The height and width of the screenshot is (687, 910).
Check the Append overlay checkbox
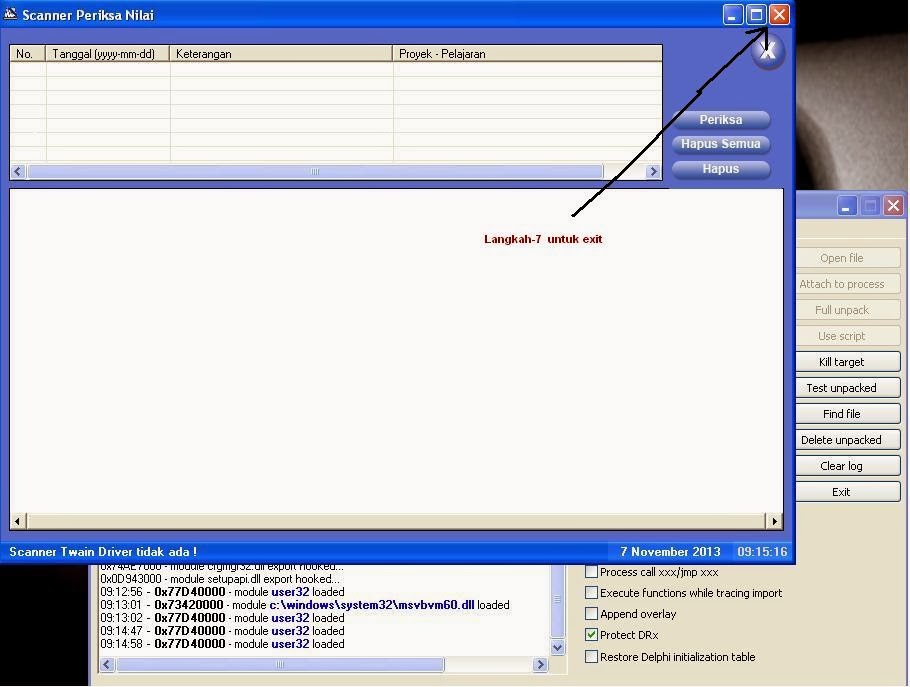(590, 614)
